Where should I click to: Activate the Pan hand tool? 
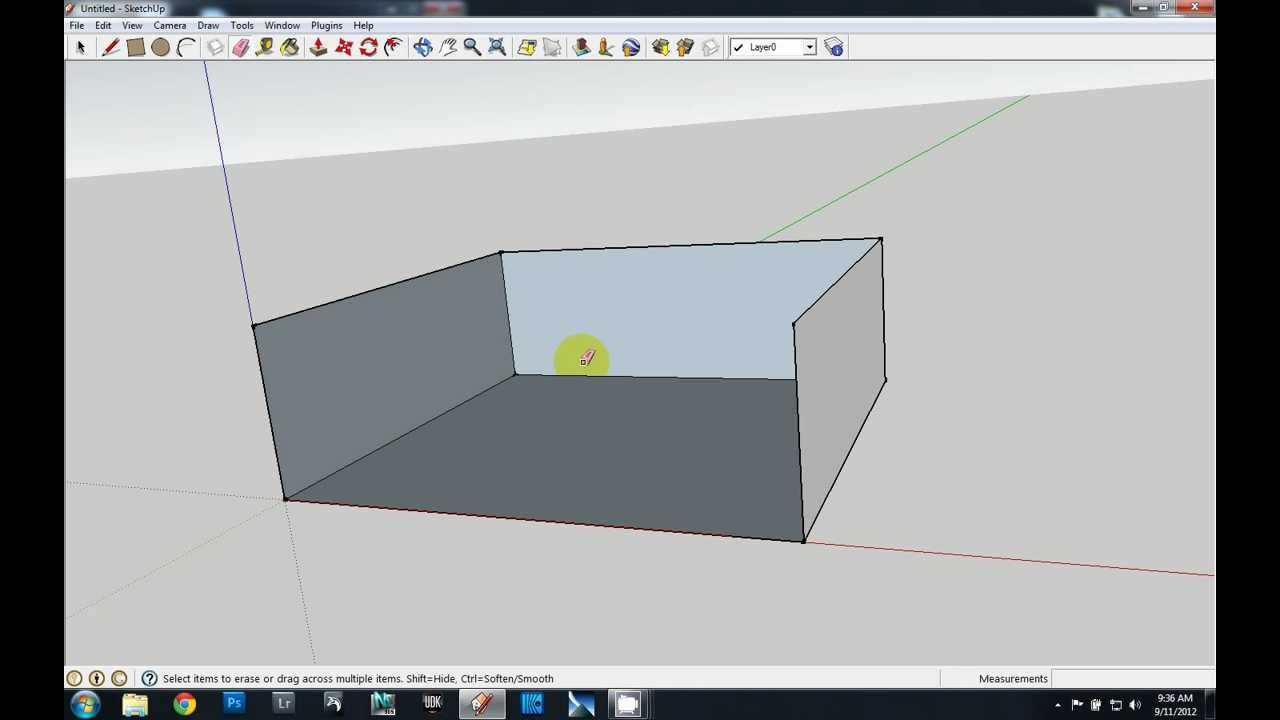pyautogui.click(x=448, y=47)
